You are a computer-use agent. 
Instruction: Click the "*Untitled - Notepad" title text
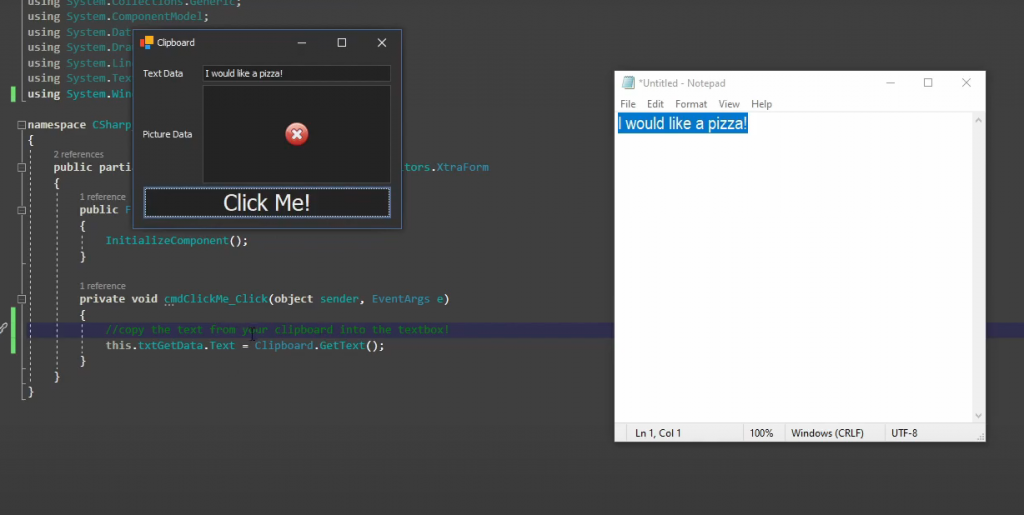(x=682, y=84)
